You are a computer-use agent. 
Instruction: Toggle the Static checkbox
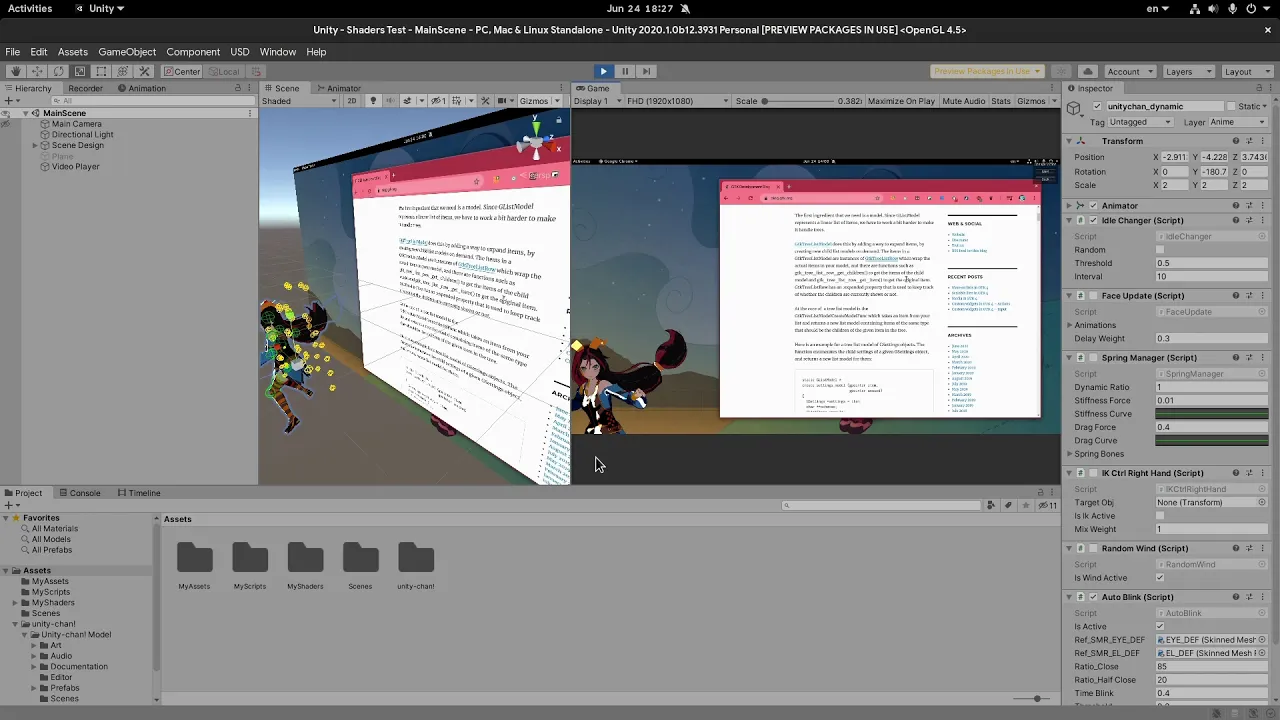click(x=1232, y=106)
